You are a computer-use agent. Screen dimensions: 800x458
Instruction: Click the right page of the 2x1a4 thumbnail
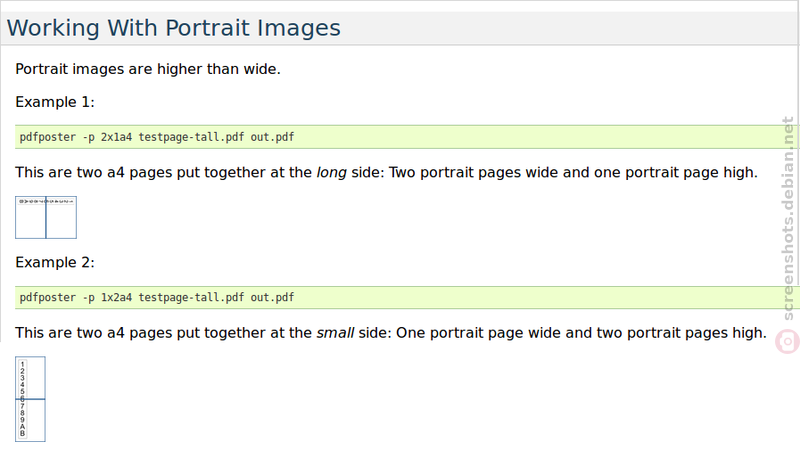[61, 217]
